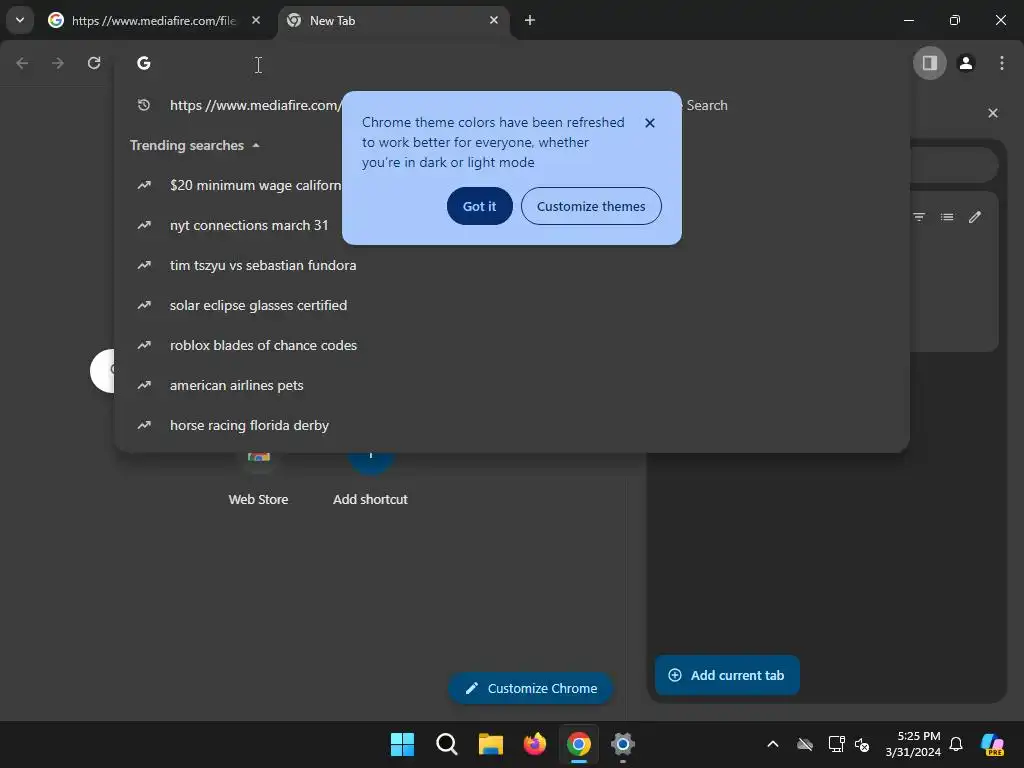Click trending arrow icon beside horse racing
This screenshot has width=1024, height=768.
[x=144, y=425]
